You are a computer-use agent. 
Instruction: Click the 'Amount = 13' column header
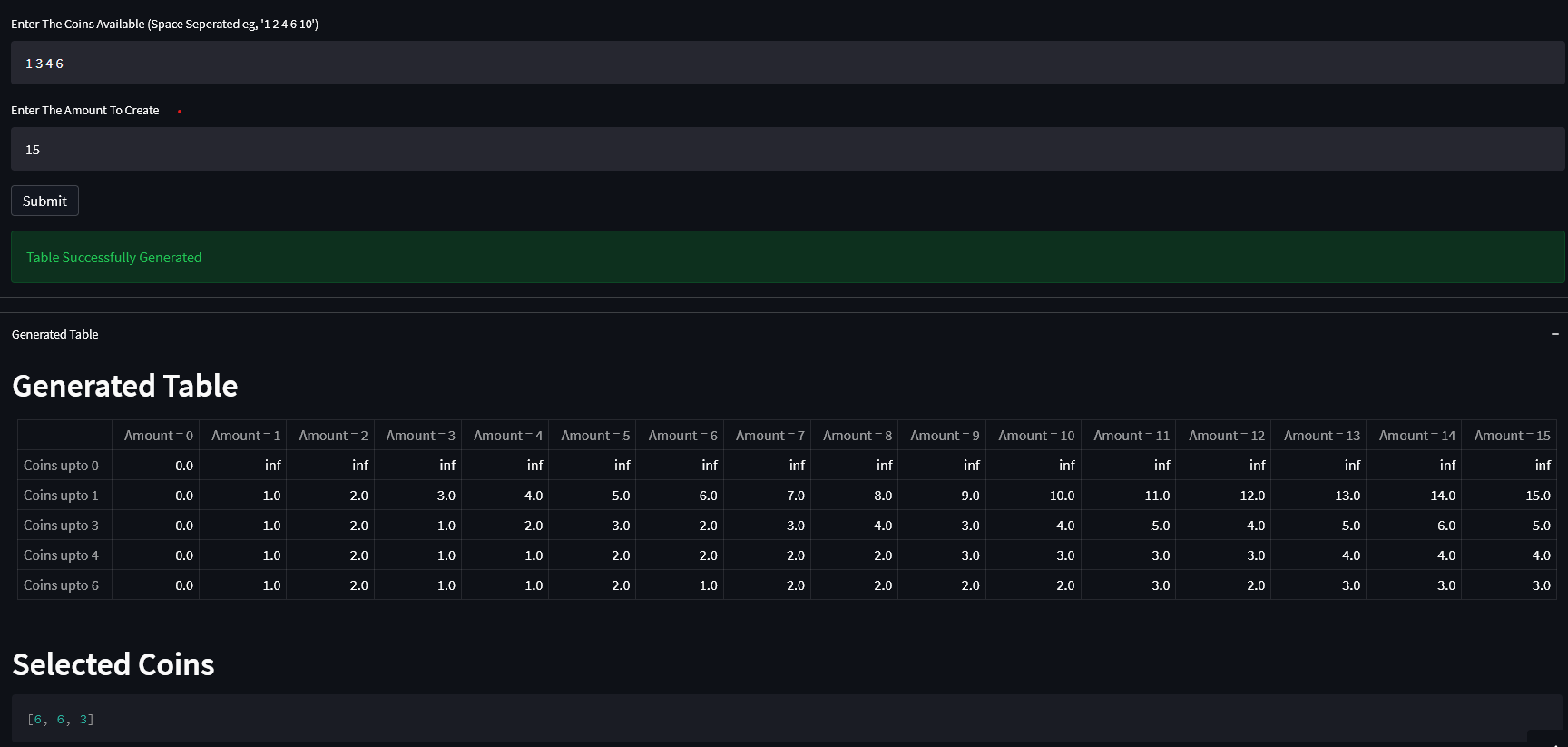(1319, 436)
